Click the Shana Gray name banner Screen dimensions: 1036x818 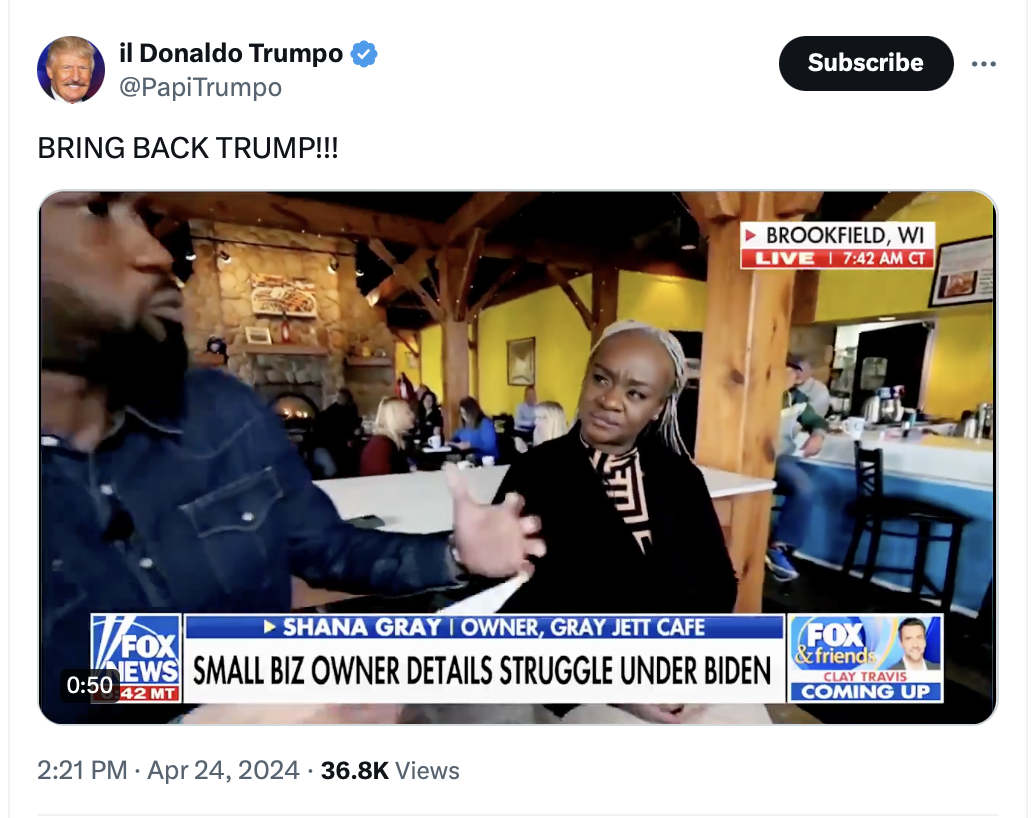point(484,626)
